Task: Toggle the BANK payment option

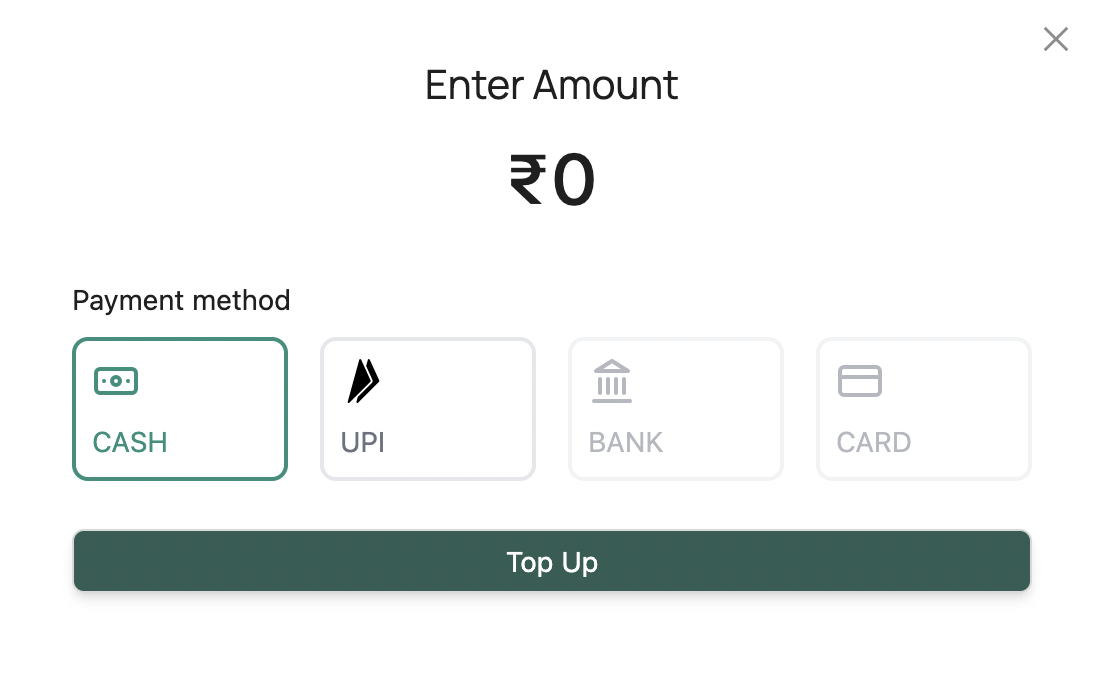Action: tap(675, 408)
